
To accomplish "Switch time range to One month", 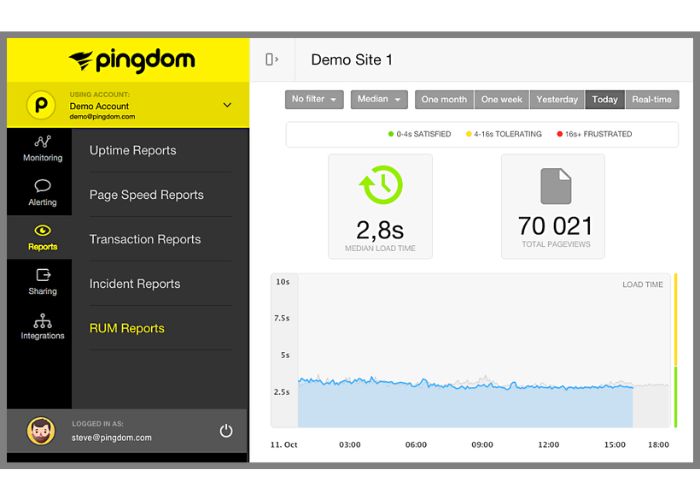I will coord(444,100).
